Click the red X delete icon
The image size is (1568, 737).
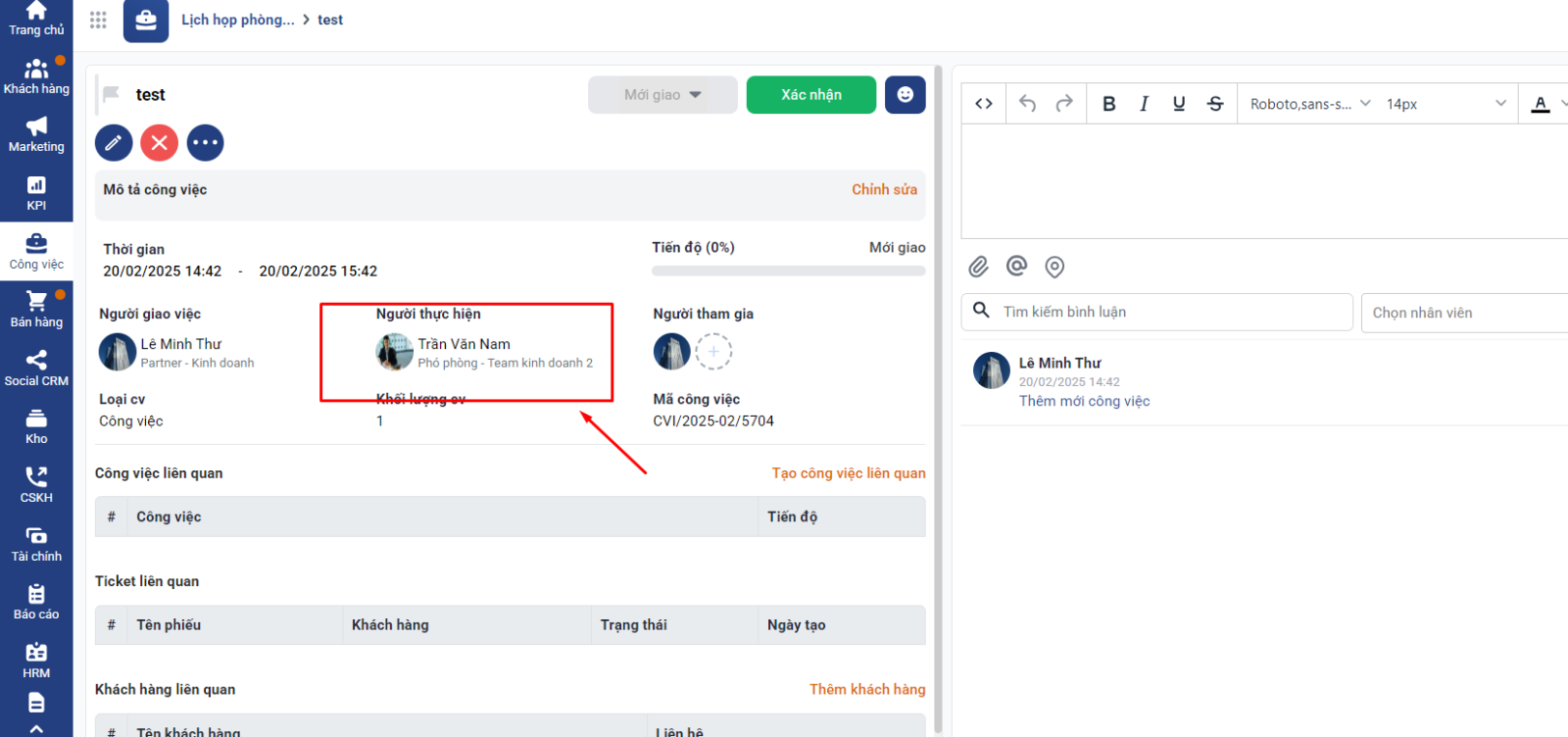pyautogui.click(x=159, y=143)
